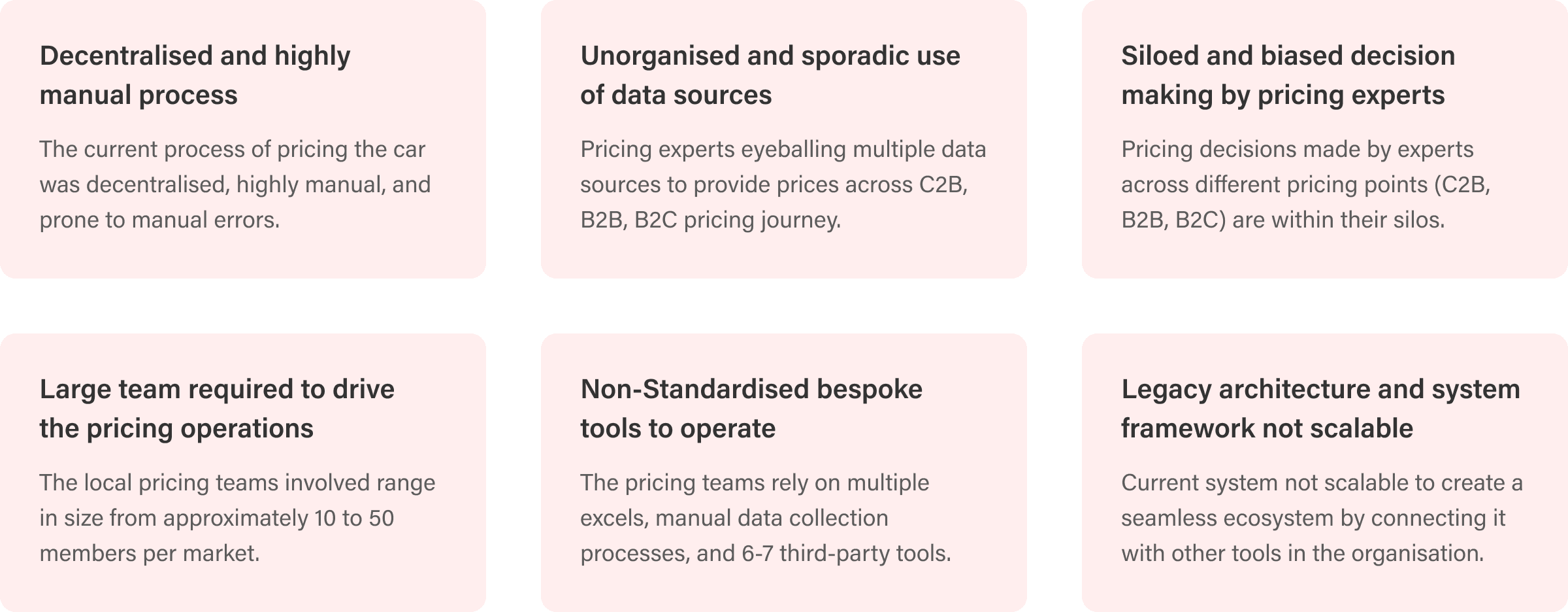Screen dimensions: 1568x612
Task: Click 'Siloed and biased decision making' heading
Action: (x=1288, y=75)
